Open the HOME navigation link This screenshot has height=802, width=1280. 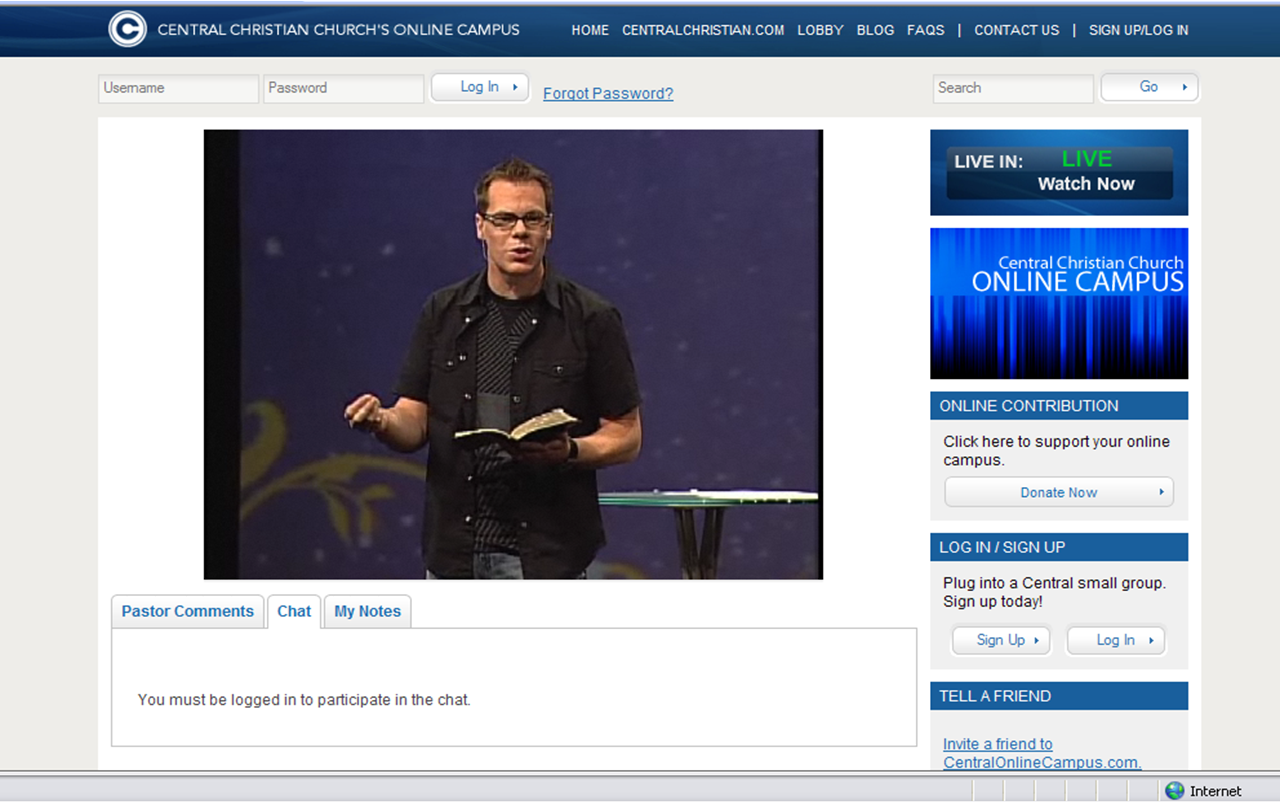click(x=590, y=30)
